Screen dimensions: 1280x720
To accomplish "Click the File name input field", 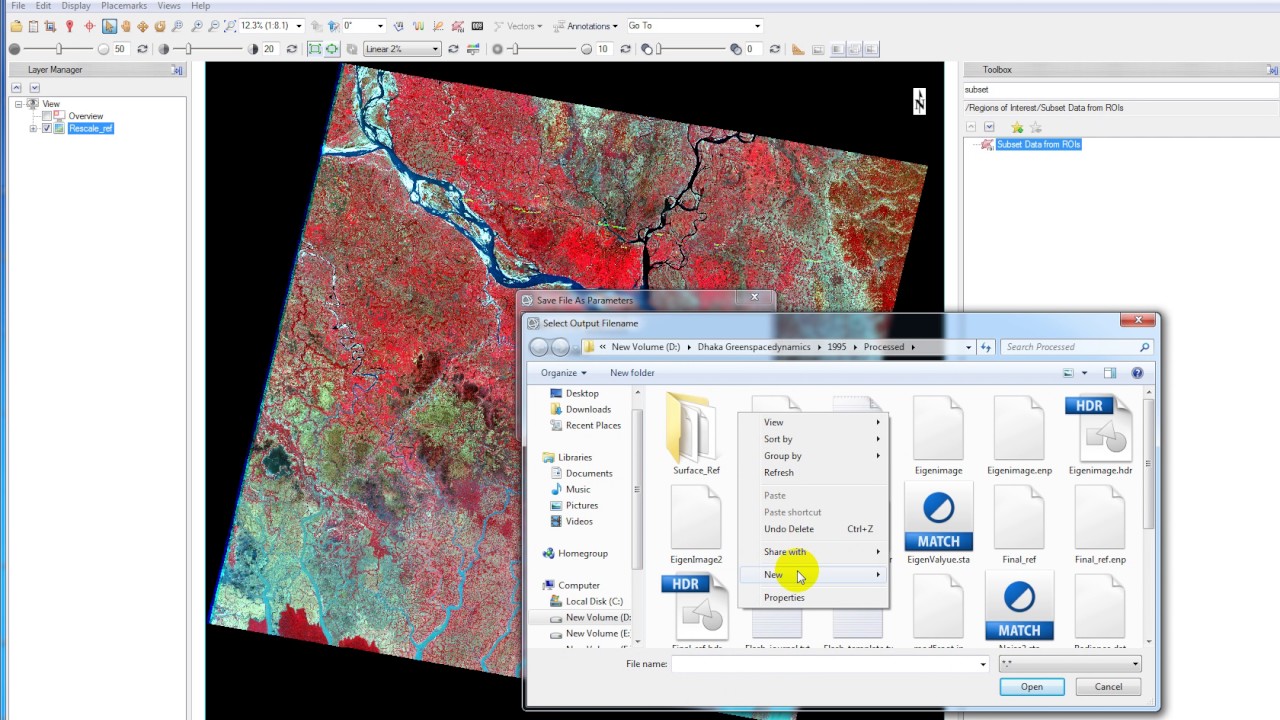I will tap(830, 664).
